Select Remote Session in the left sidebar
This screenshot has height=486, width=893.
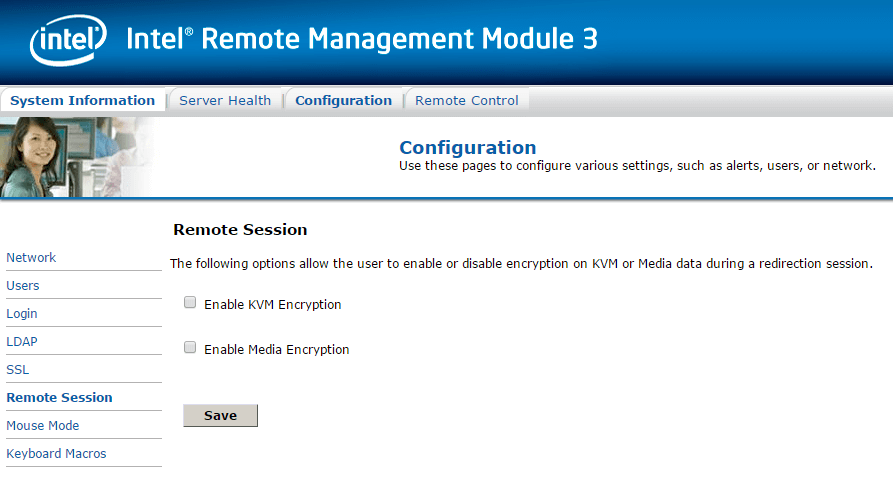tap(59, 398)
